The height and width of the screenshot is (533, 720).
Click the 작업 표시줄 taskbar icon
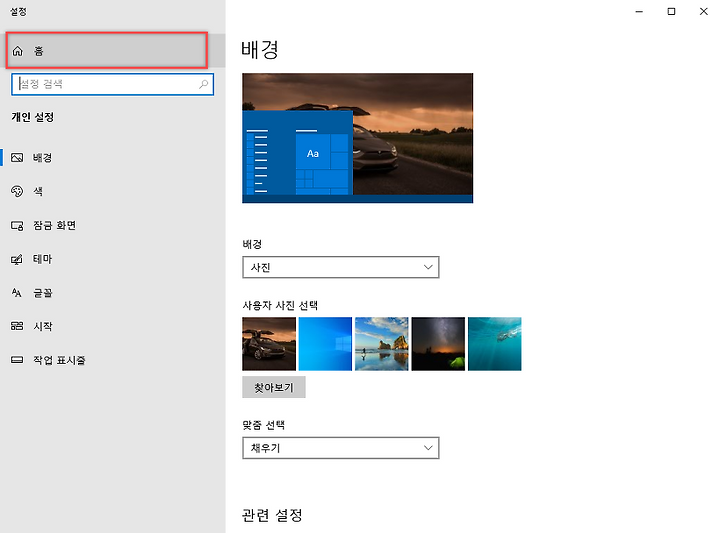coord(17,360)
